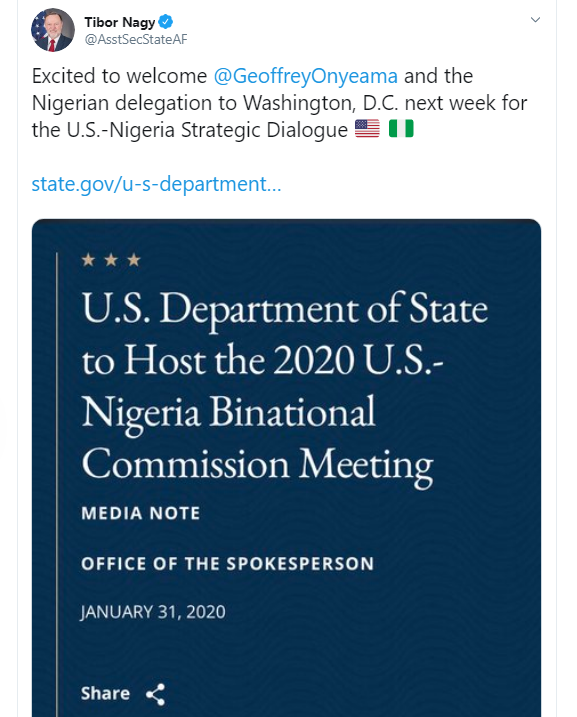Click the JANUARY 31, 2020 date
577x717 pixels.
[x=153, y=612]
